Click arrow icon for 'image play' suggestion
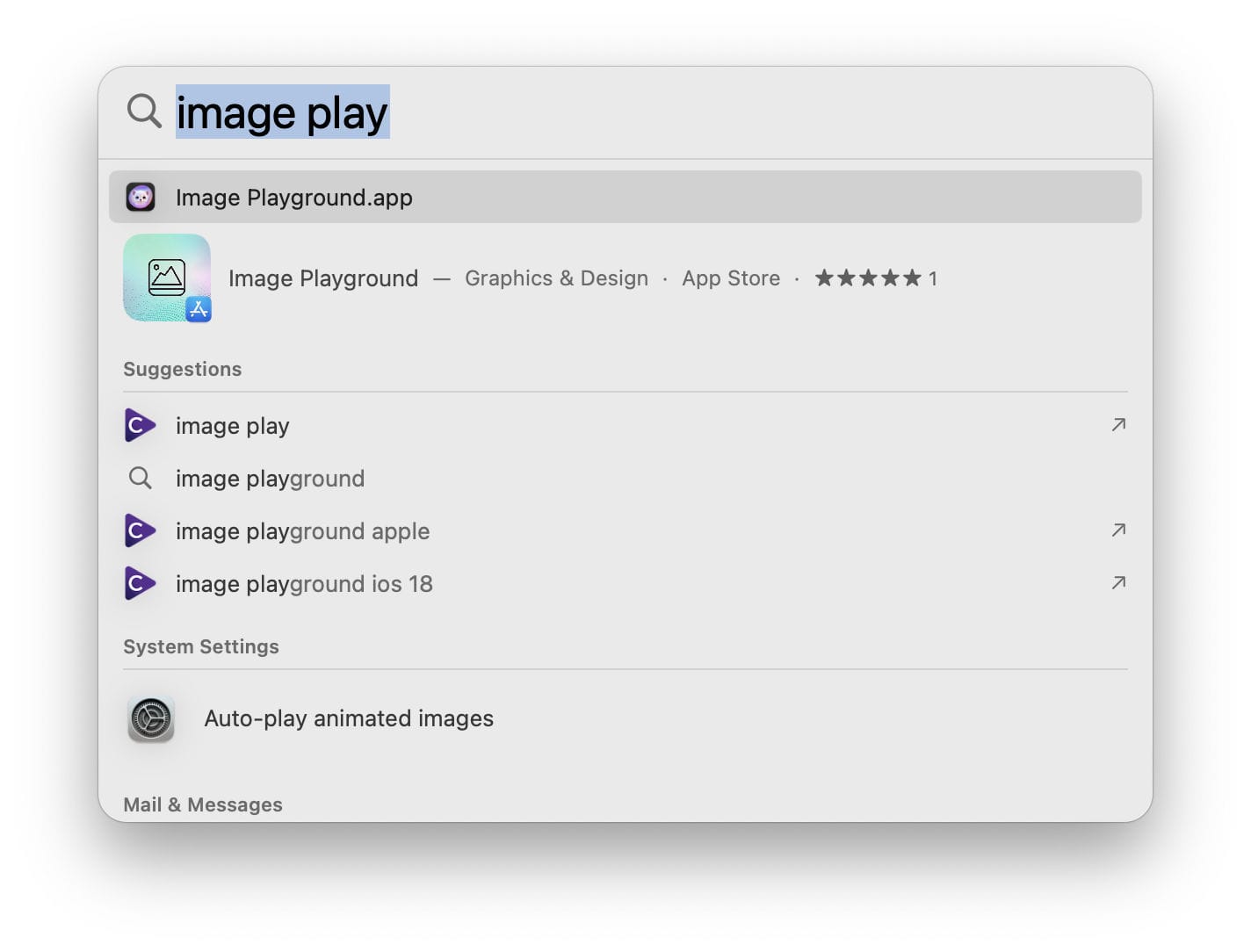Screen dimensions: 1251x952 [x=1118, y=425]
